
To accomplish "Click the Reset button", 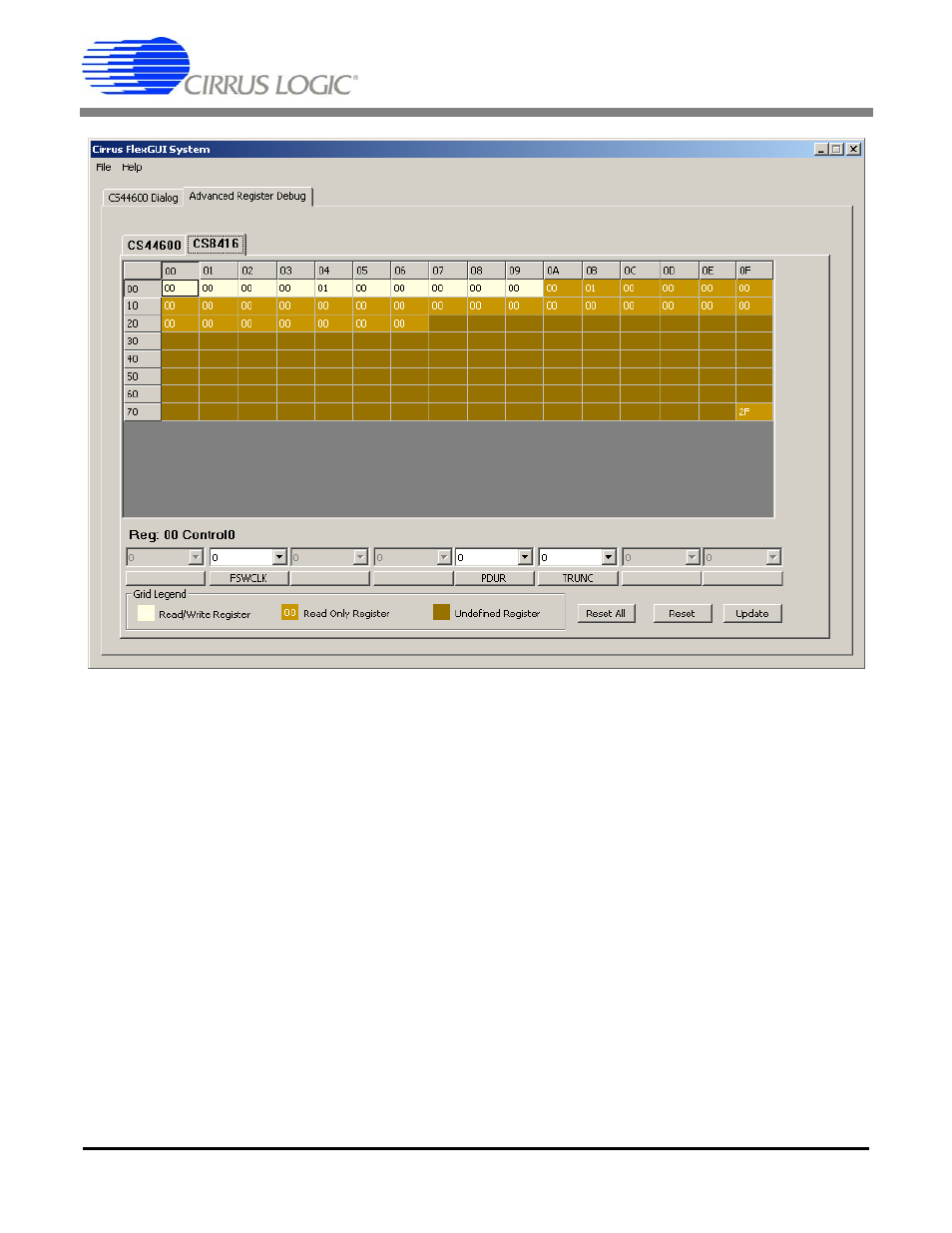I will click(x=683, y=614).
